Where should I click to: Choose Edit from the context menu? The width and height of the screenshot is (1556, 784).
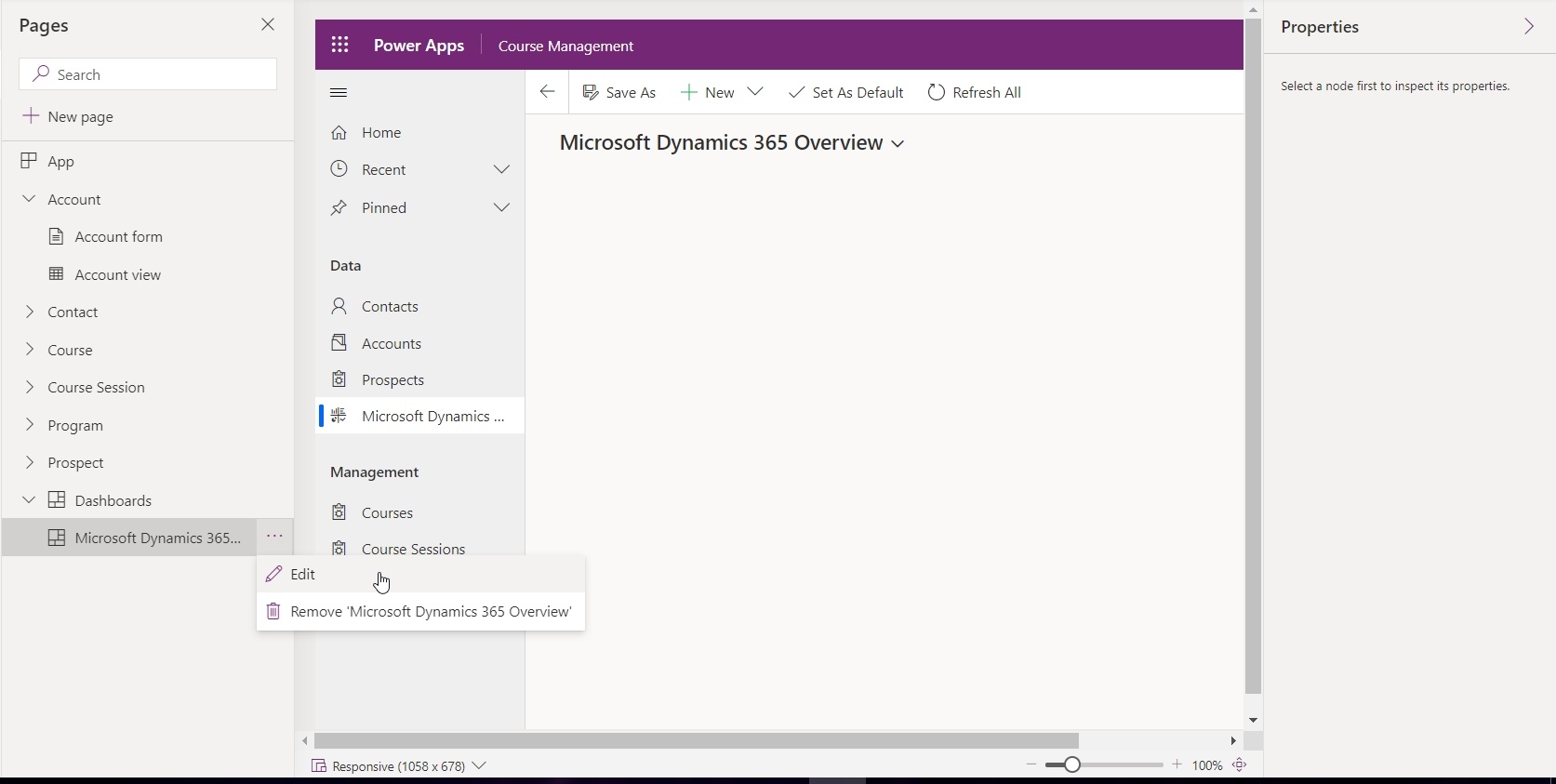click(421, 574)
